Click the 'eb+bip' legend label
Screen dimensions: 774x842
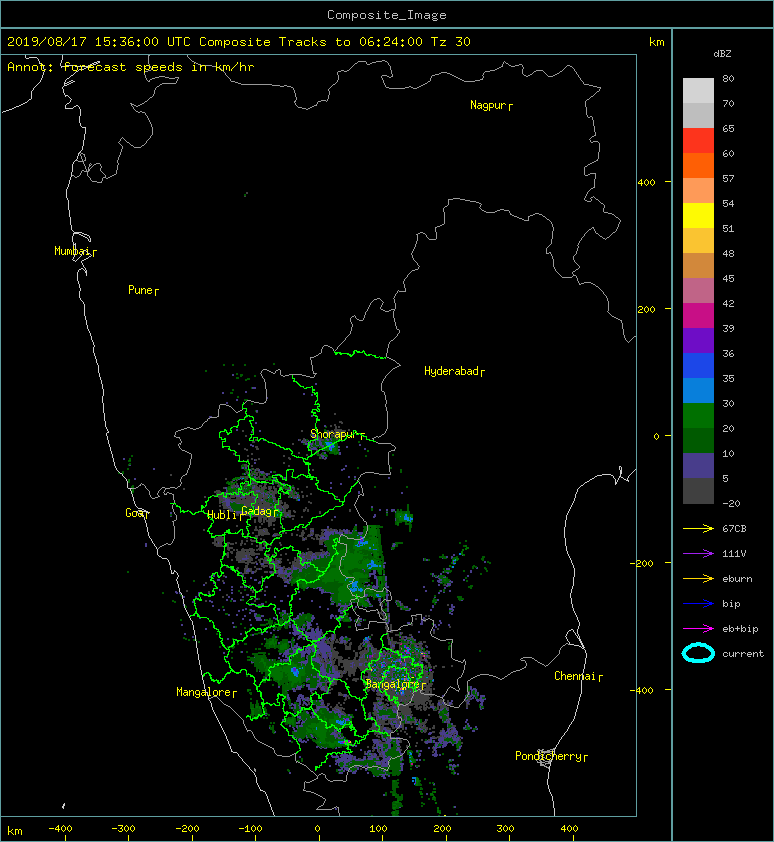740,629
